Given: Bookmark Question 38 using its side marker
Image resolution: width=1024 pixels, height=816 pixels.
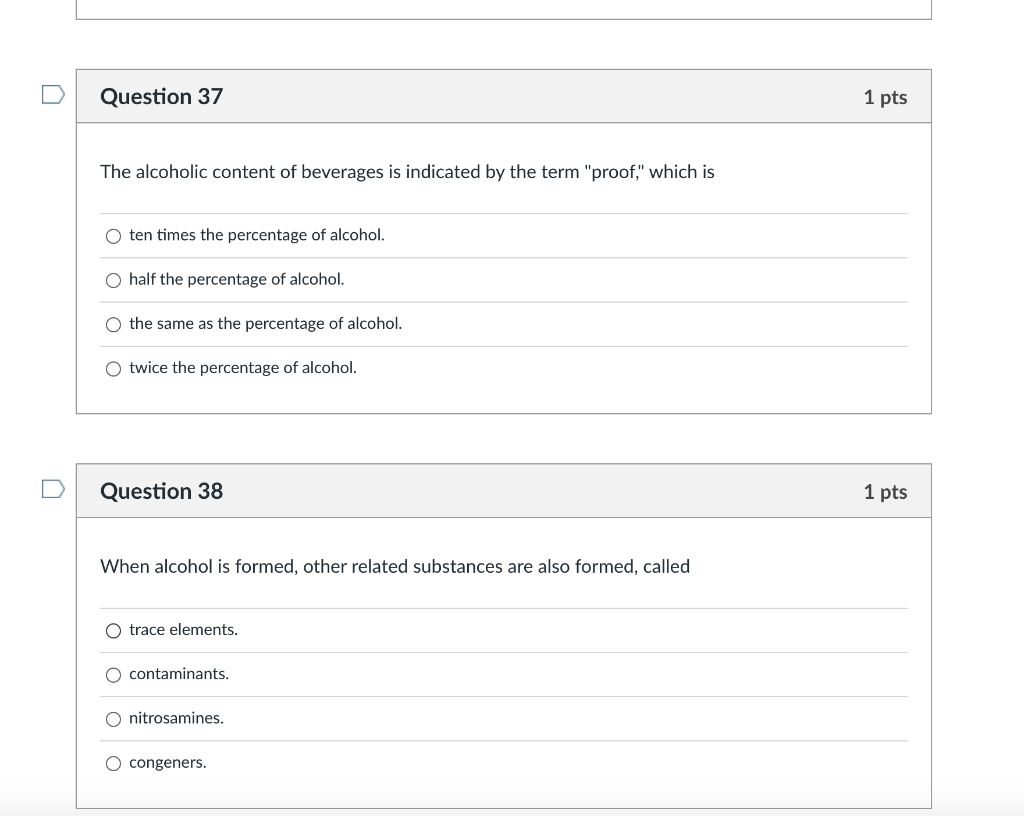Looking at the screenshot, I should [x=53, y=489].
